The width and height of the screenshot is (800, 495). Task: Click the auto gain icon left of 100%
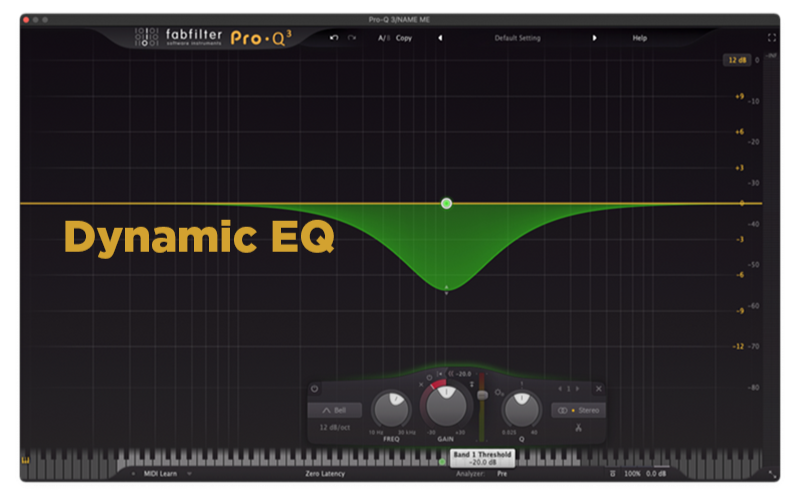(x=613, y=474)
